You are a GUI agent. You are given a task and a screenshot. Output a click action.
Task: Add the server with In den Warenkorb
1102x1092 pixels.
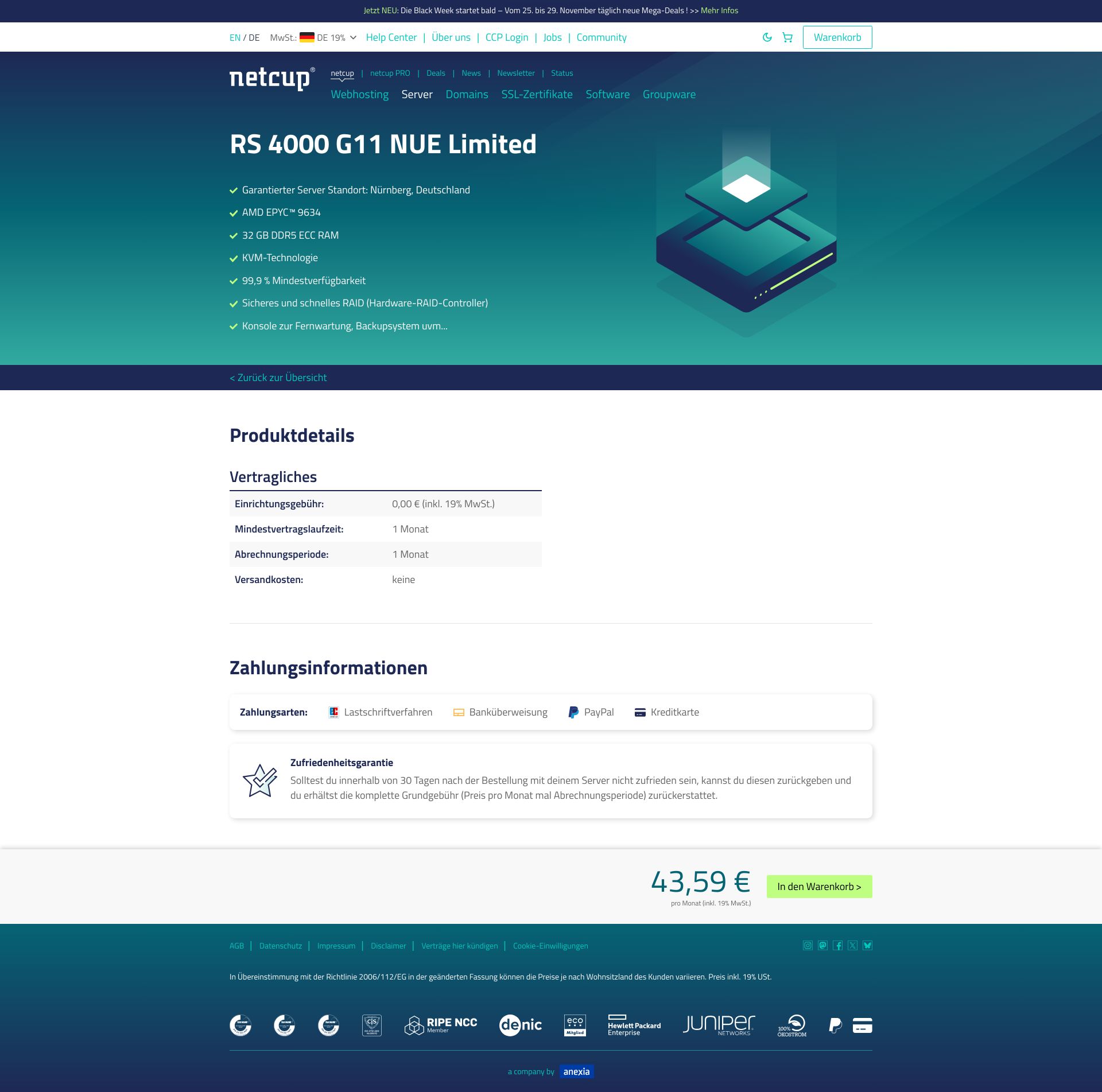pyautogui.click(x=819, y=887)
